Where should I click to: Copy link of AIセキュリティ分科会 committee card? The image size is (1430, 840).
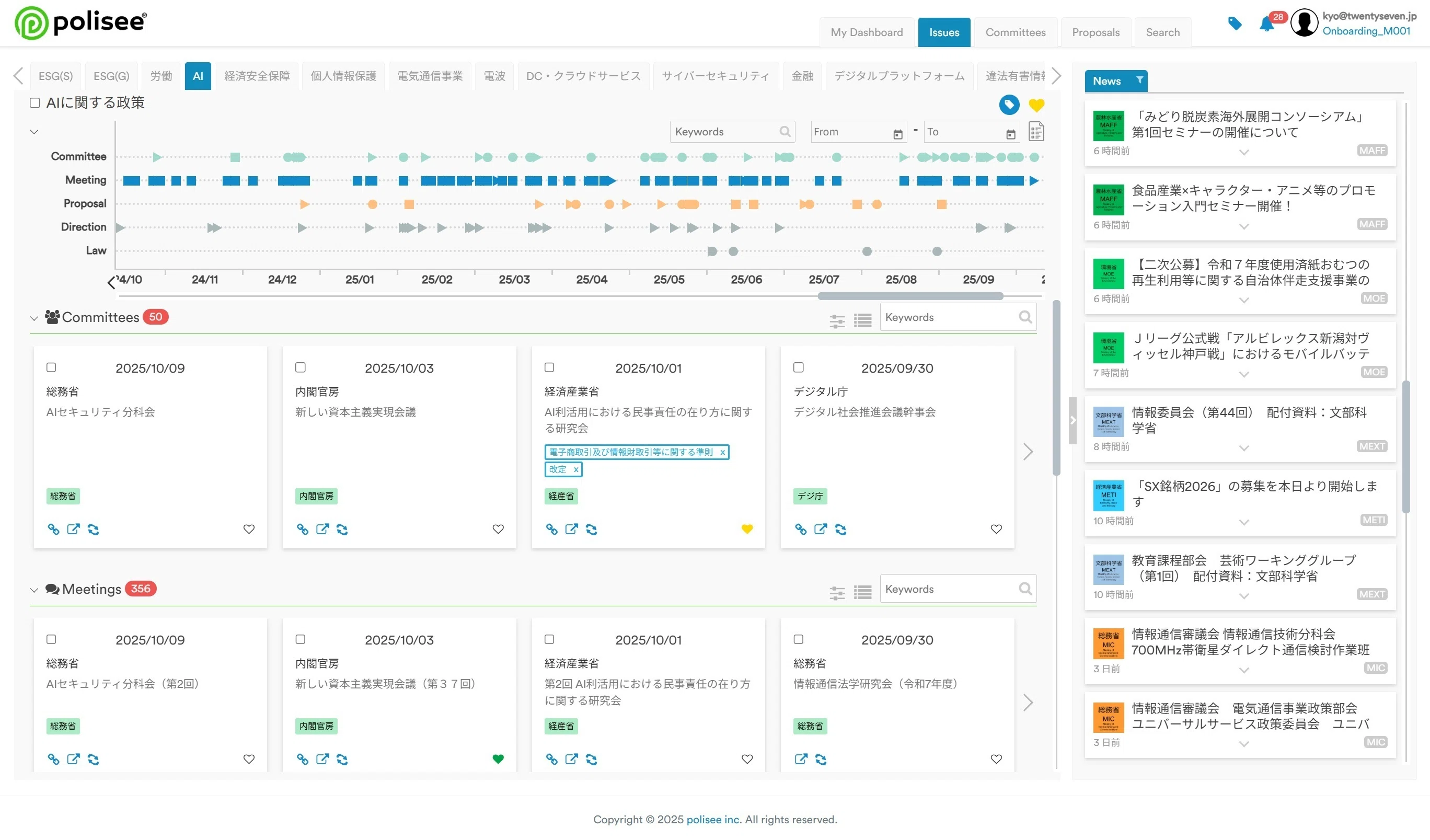[x=53, y=529]
